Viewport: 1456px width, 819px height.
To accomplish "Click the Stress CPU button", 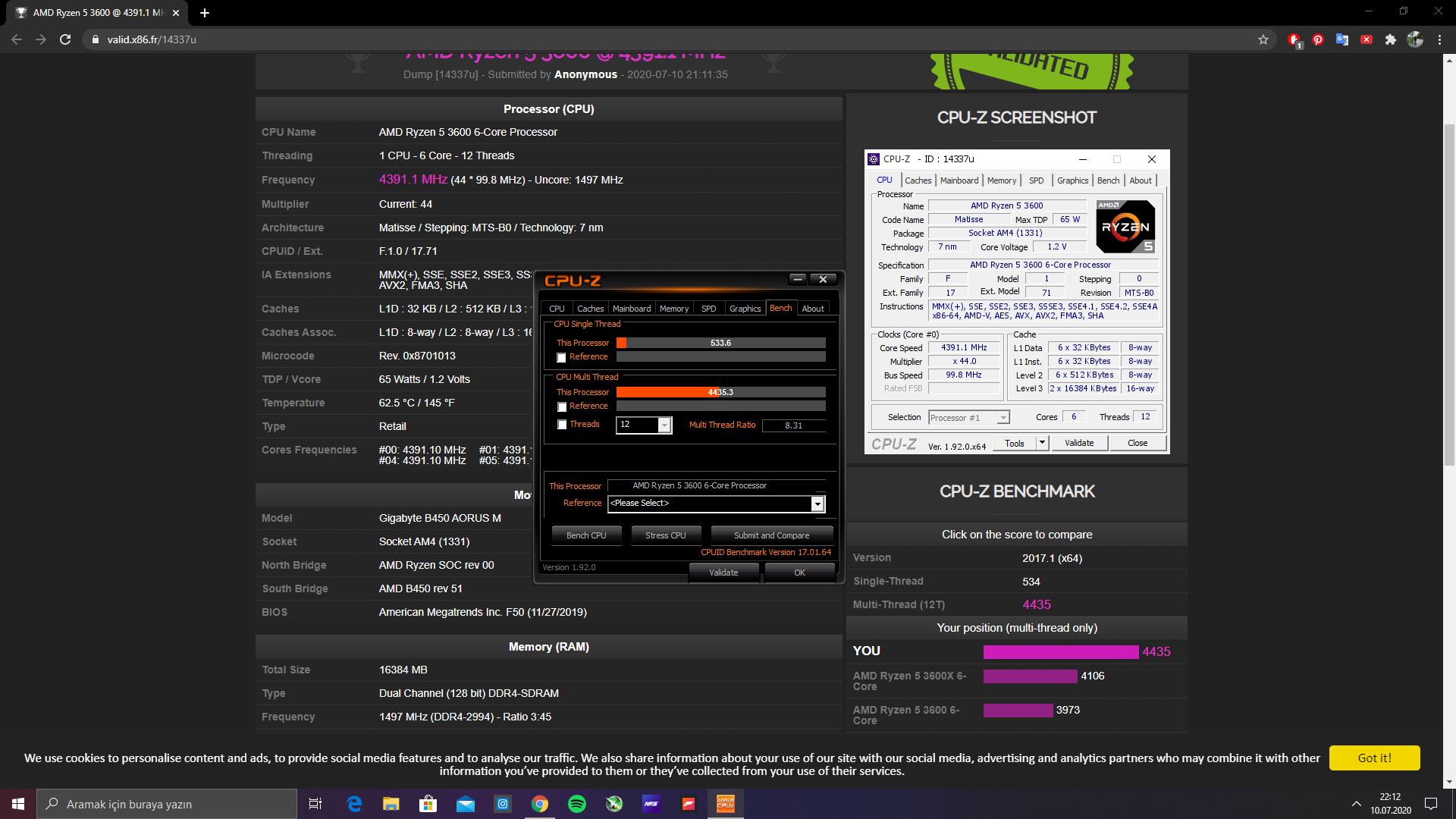I will (x=665, y=535).
